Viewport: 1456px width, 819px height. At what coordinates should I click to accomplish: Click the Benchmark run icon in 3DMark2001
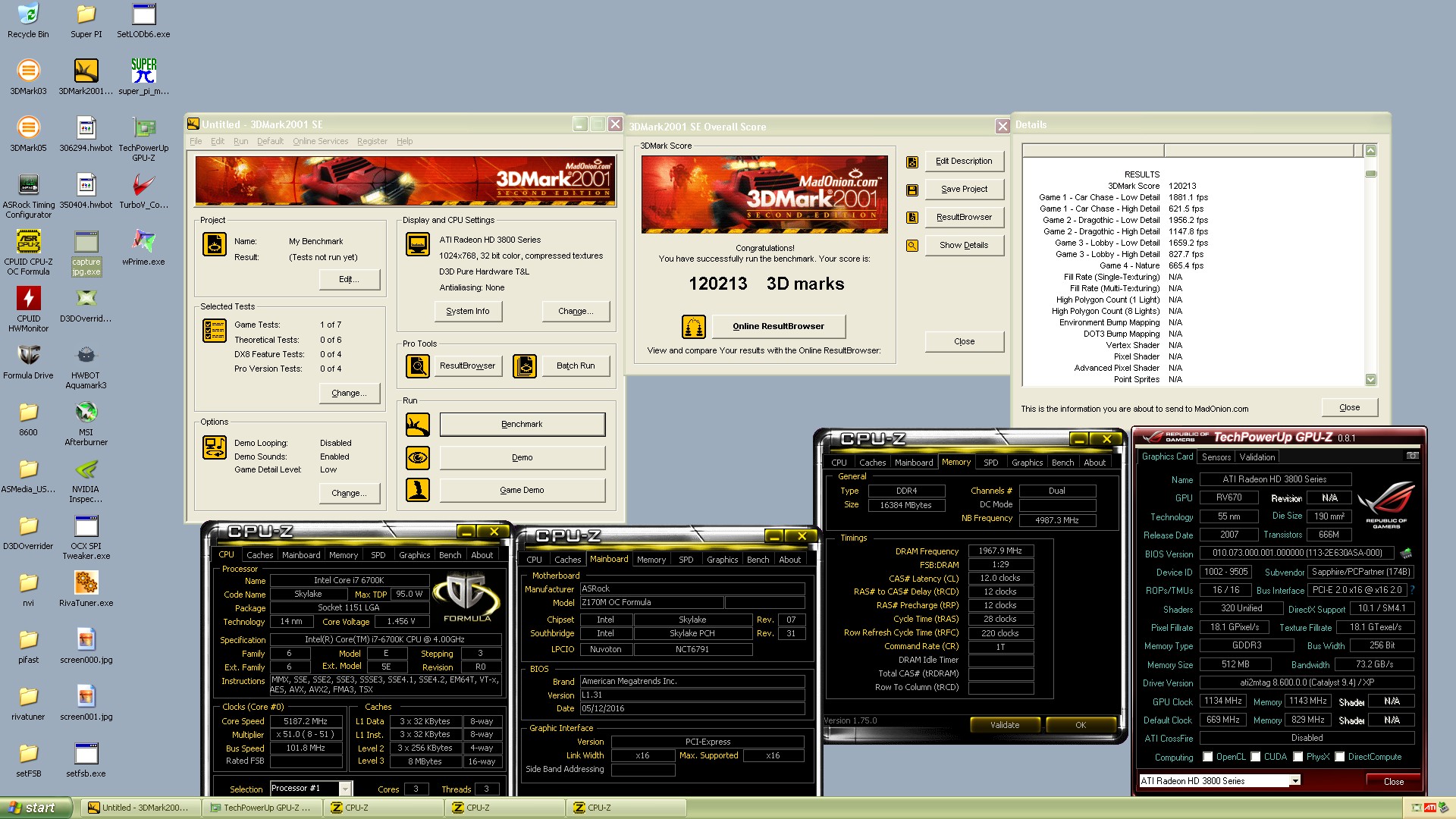[x=418, y=425]
